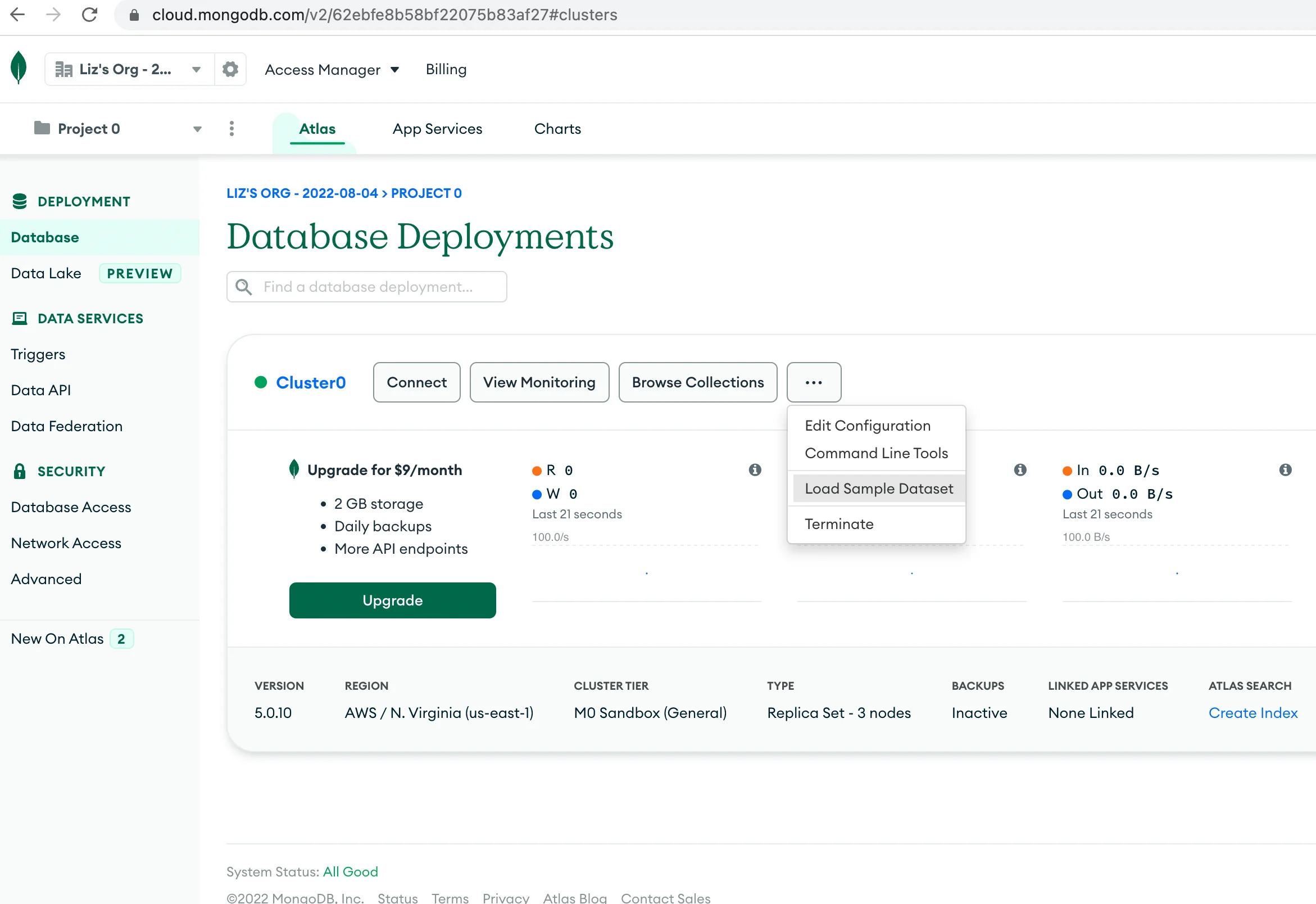1316x904 pixels.
Task: Click the Create Index link
Action: pyautogui.click(x=1253, y=712)
